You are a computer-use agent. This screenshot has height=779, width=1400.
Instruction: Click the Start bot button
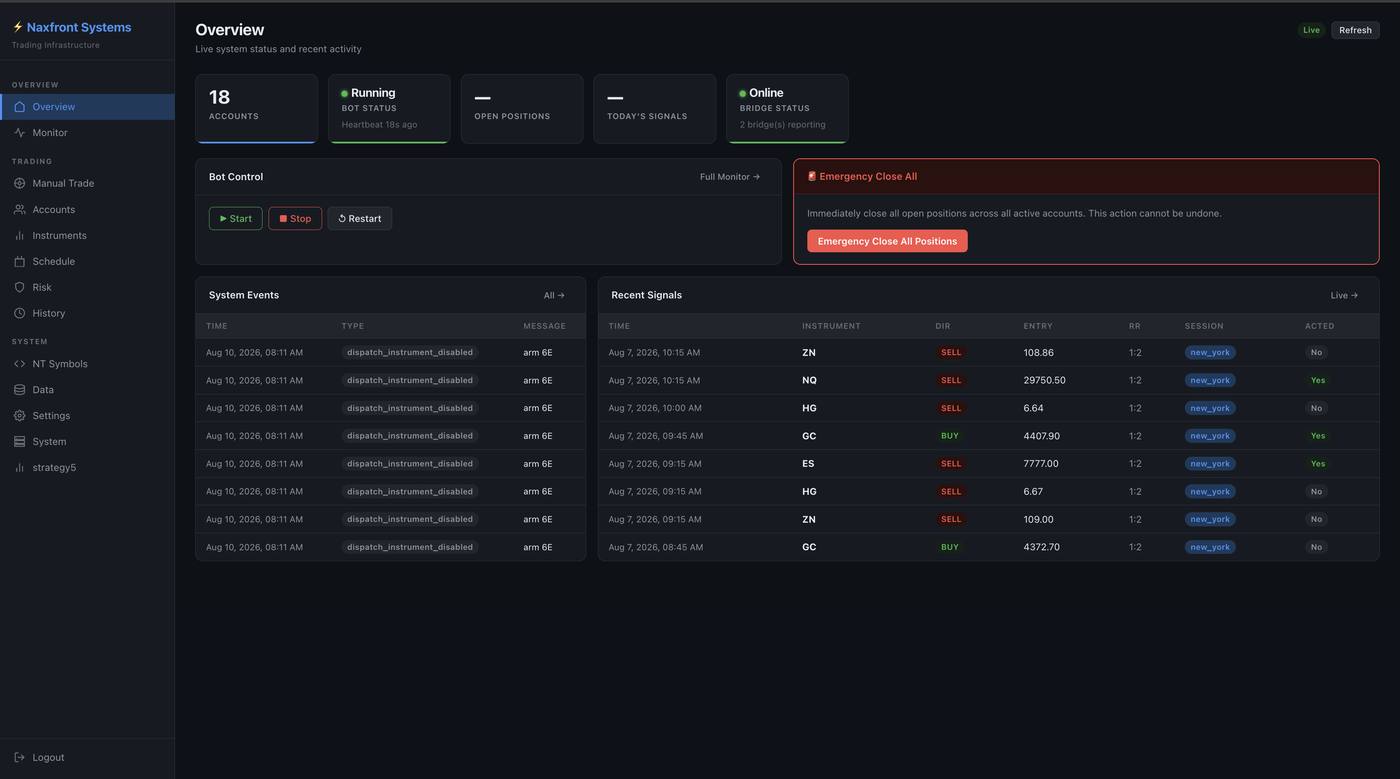pyautogui.click(x=236, y=219)
